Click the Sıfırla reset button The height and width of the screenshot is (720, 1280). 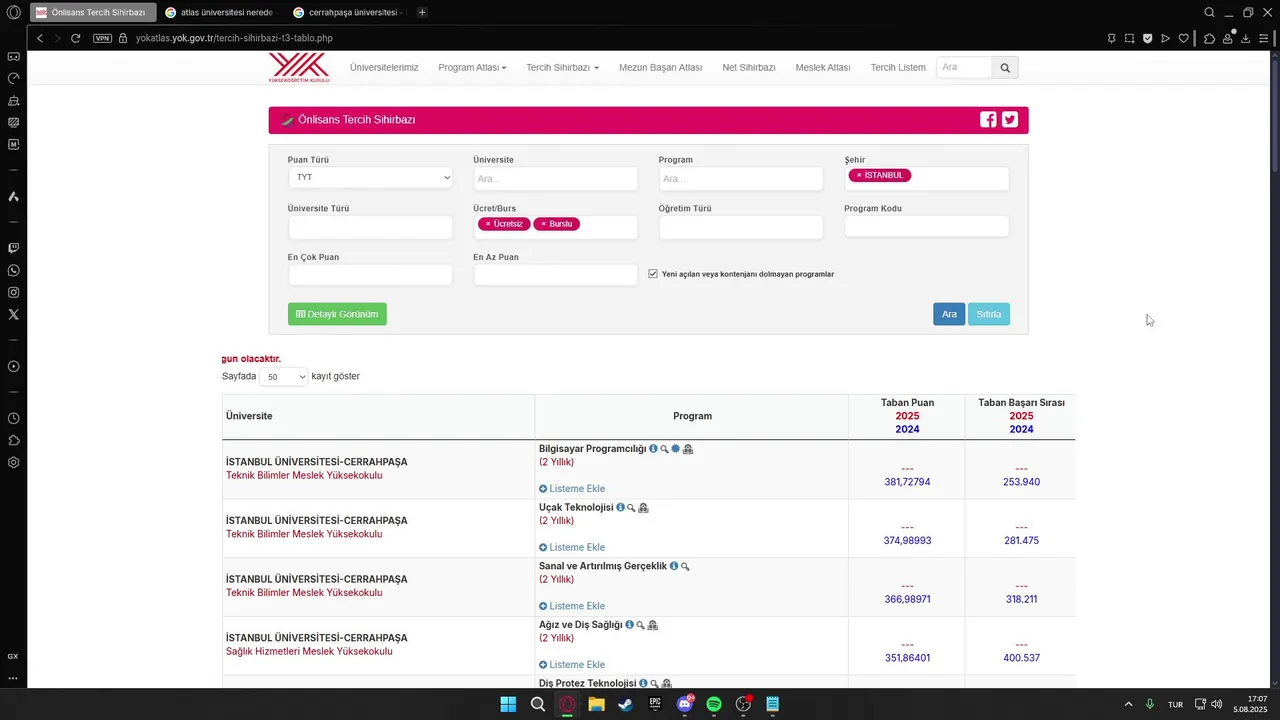pyautogui.click(x=989, y=314)
